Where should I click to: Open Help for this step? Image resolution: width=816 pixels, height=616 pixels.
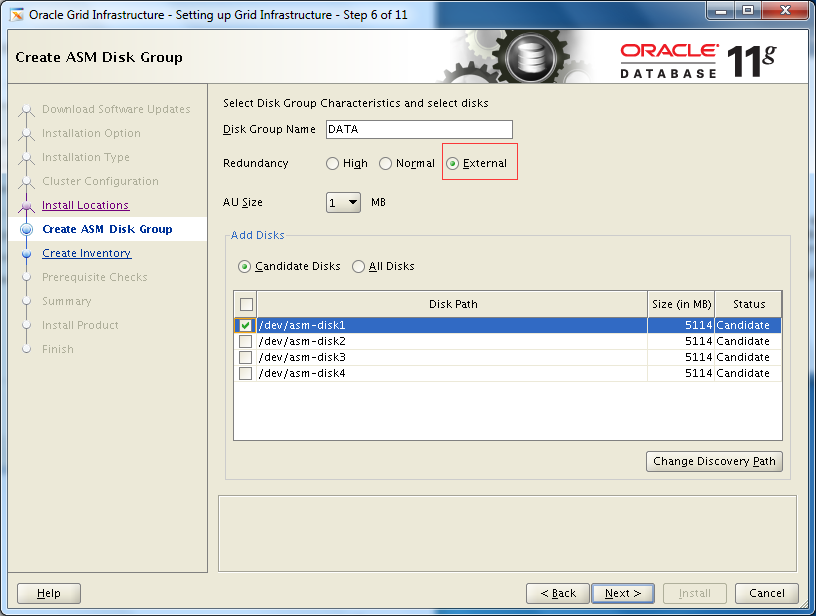point(49,593)
